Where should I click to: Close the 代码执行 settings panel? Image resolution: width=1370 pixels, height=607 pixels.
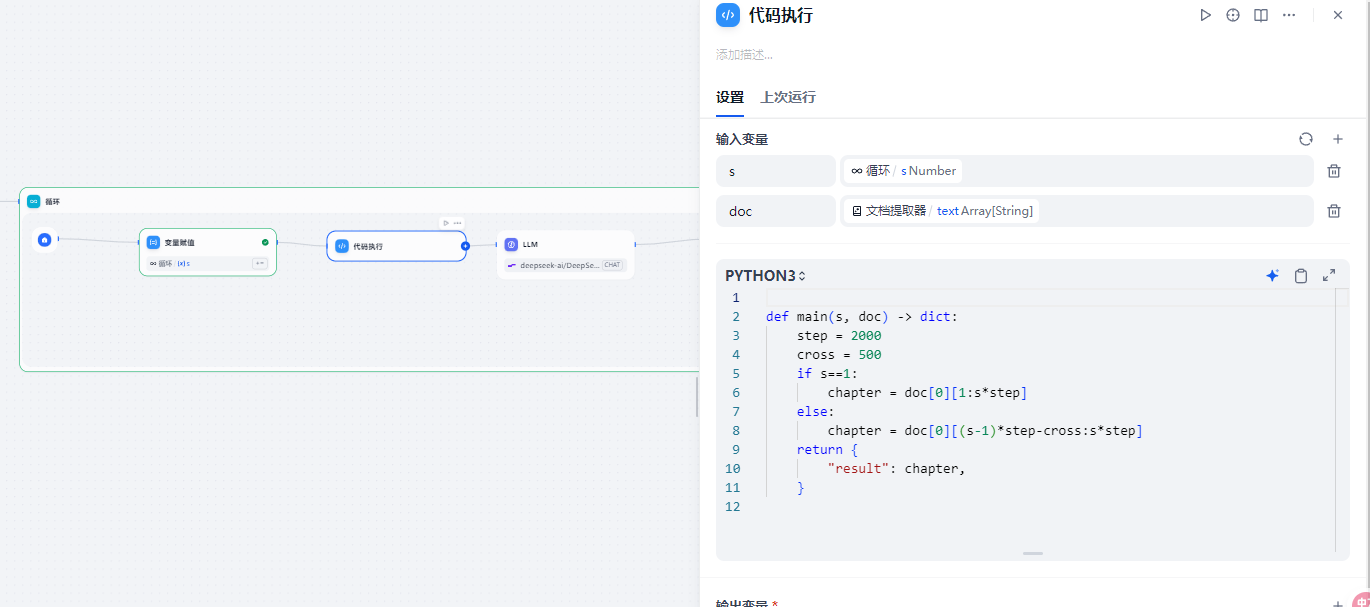click(1338, 15)
